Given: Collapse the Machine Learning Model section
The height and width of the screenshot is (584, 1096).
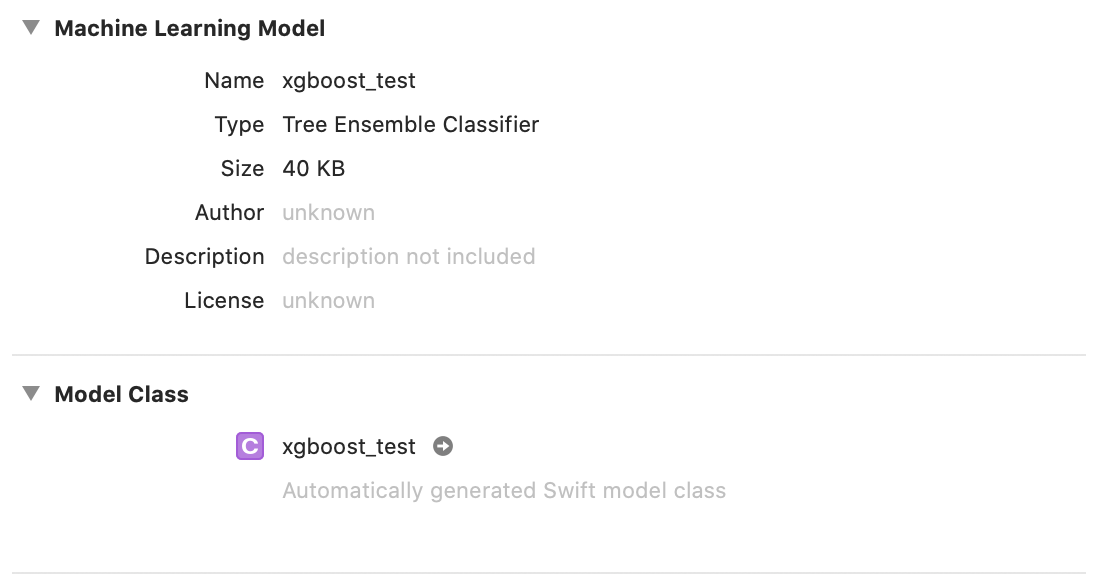Looking at the screenshot, I should pyautogui.click(x=31, y=28).
